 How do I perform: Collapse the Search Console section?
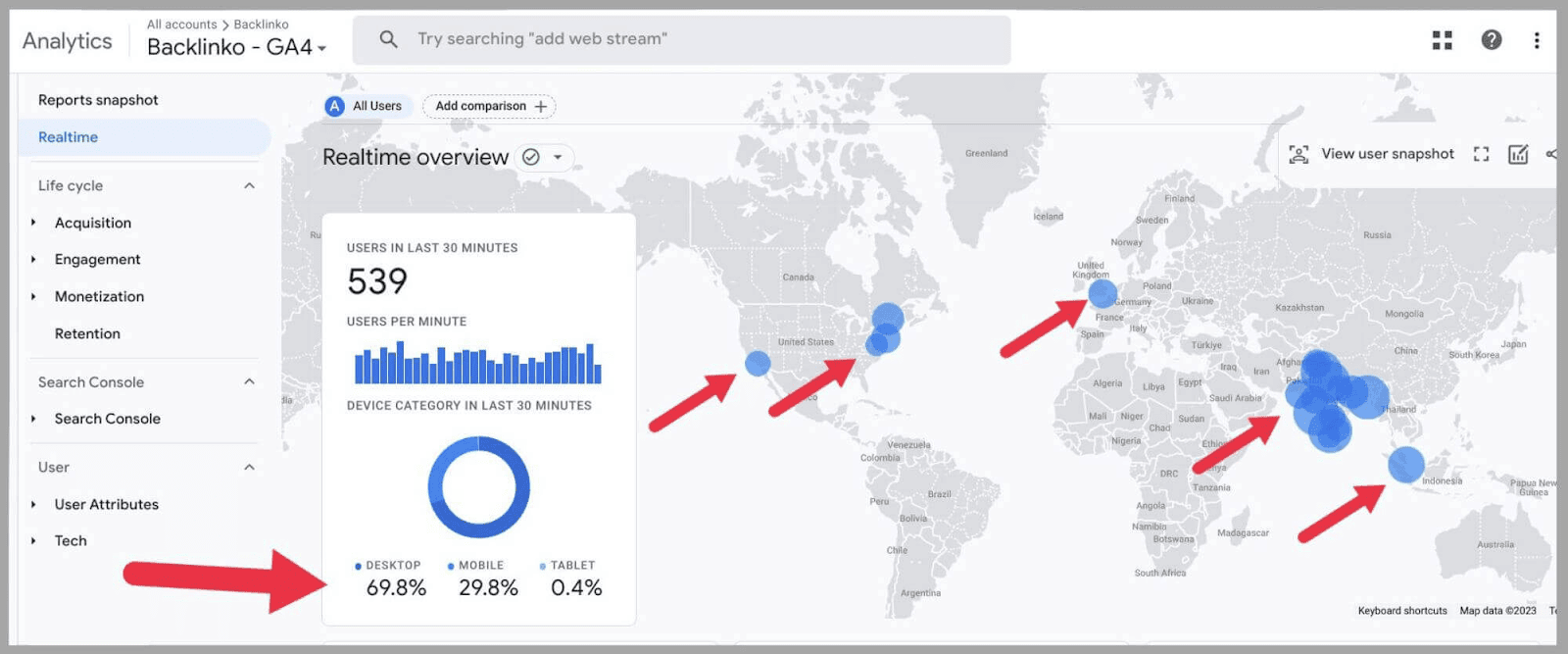[251, 382]
